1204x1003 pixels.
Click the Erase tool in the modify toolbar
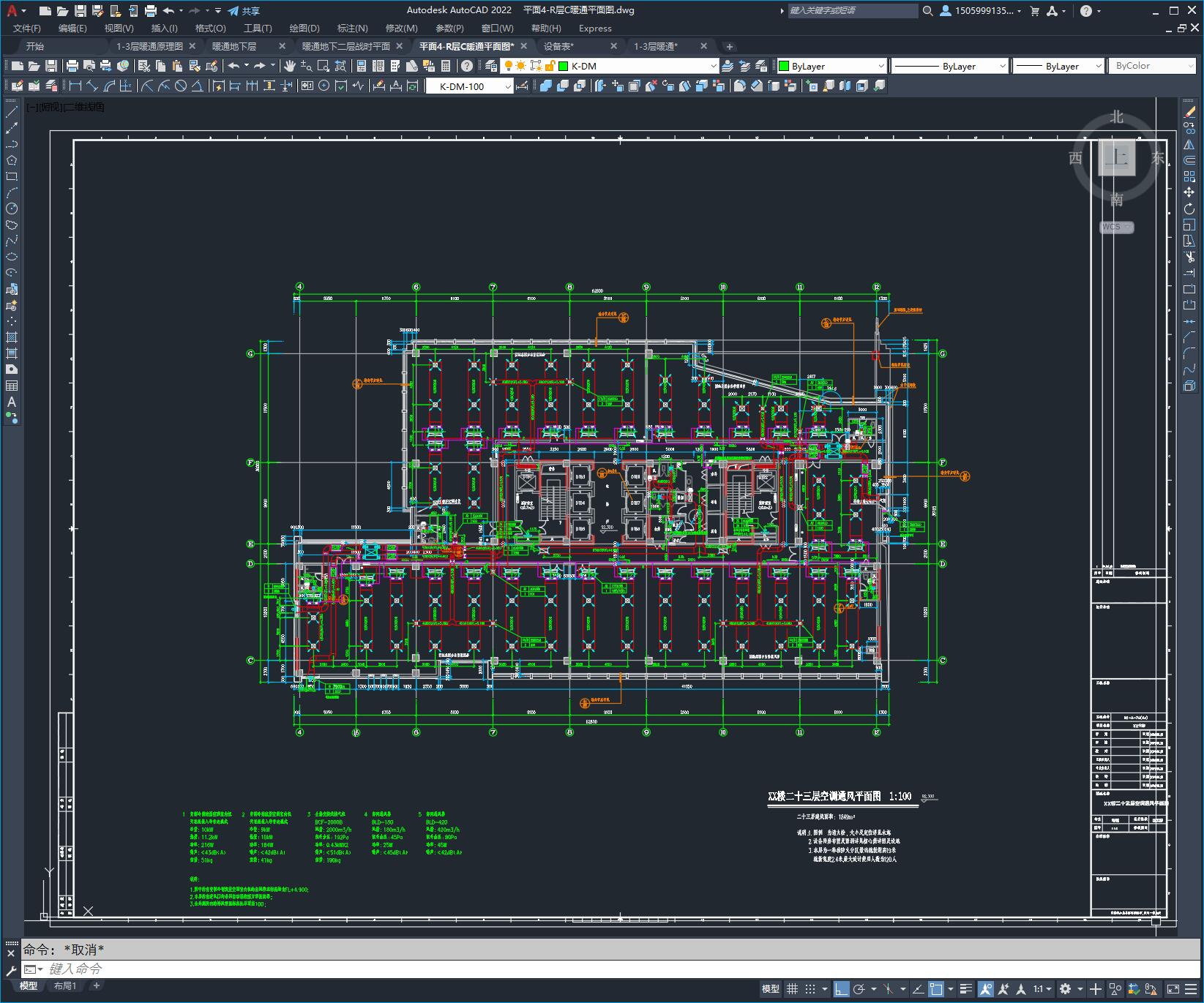[x=1189, y=112]
